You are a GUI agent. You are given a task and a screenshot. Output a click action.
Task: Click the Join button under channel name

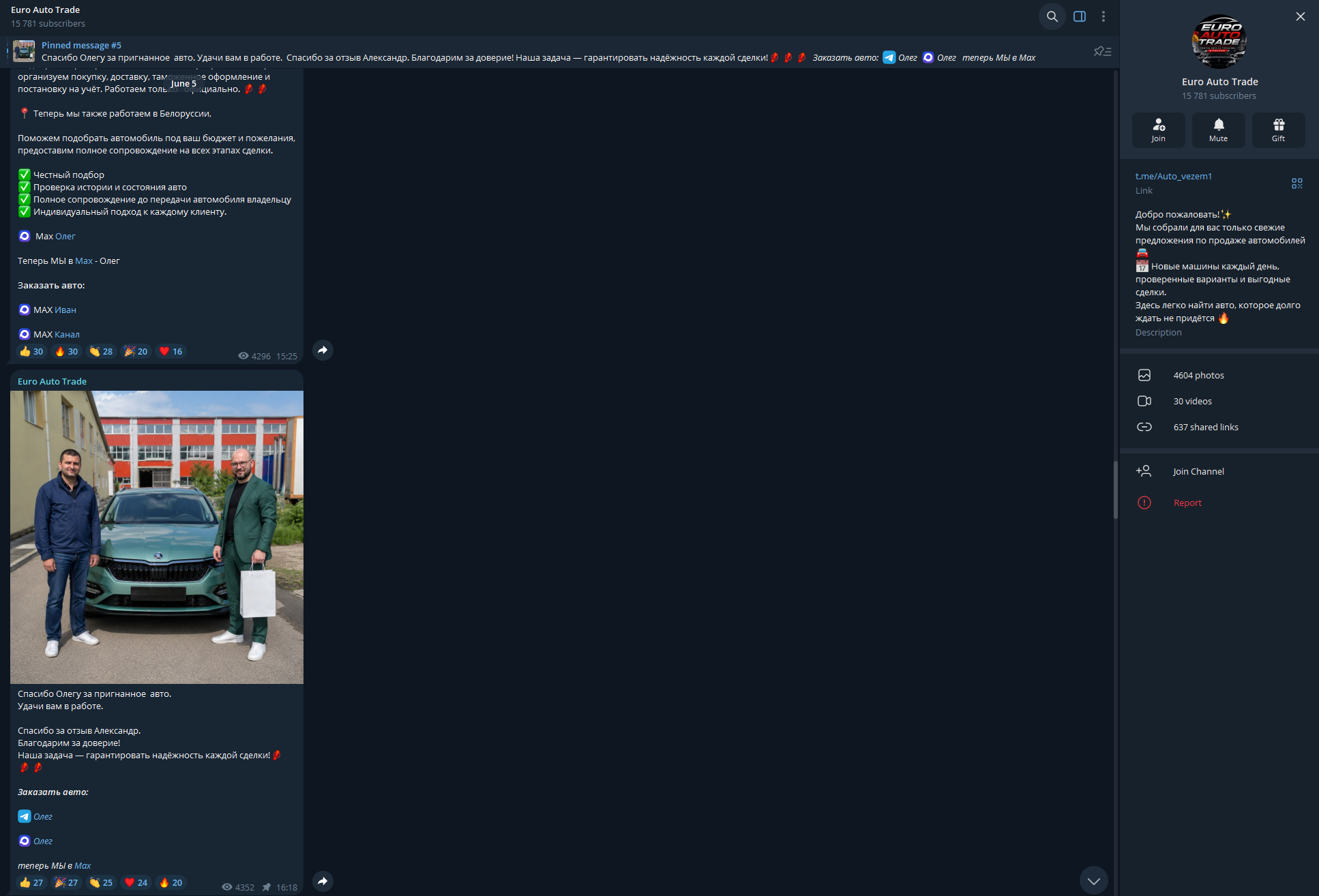(x=1159, y=130)
